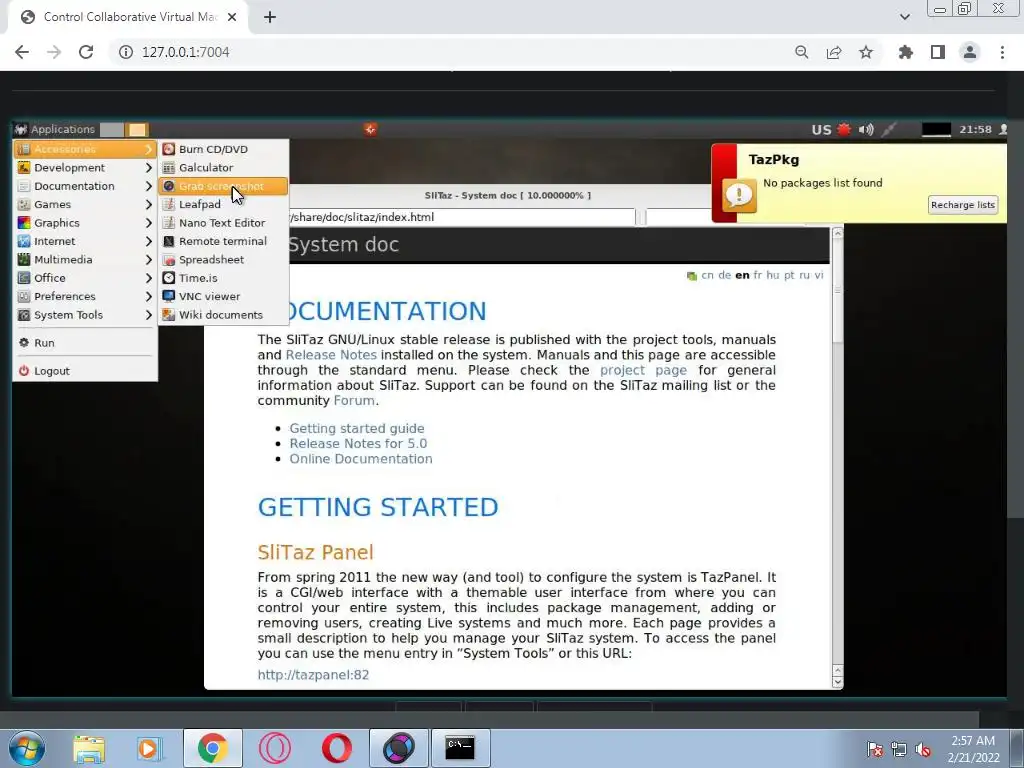Expand the System Tools submenu
The height and width of the screenshot is (768, 1024).
click(85, 315)
